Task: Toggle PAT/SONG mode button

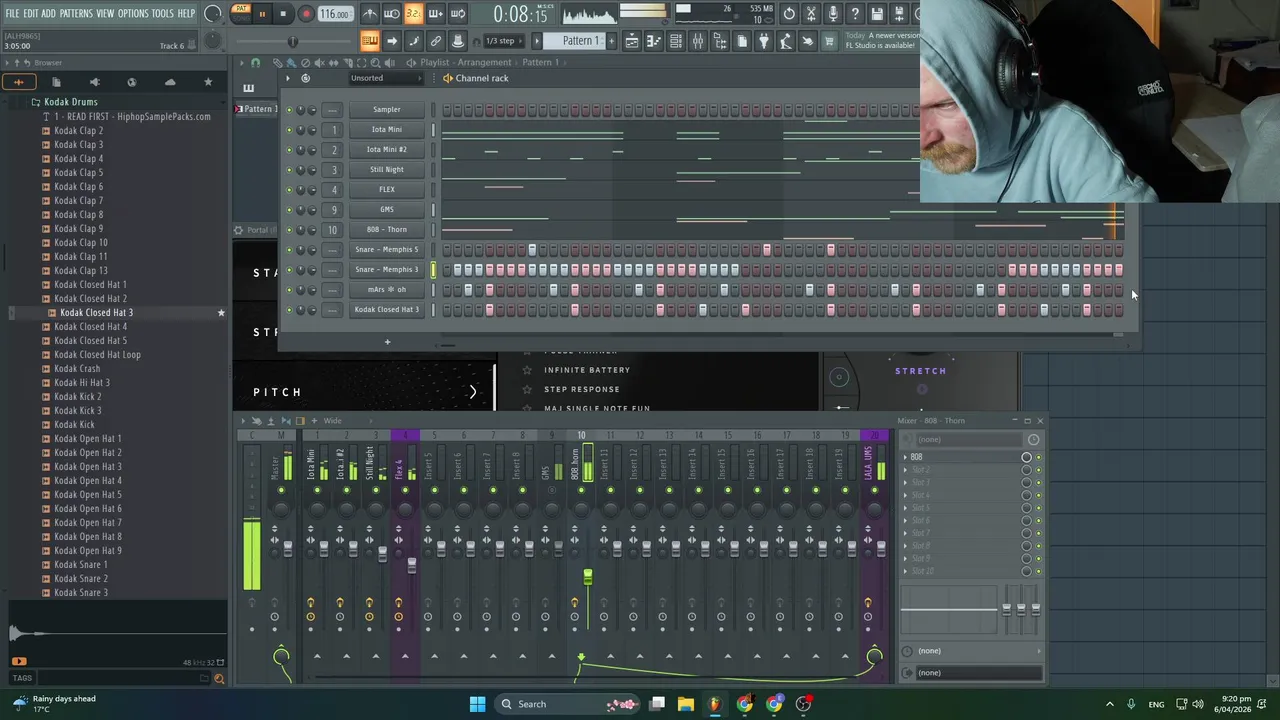Action: (240, 13)
